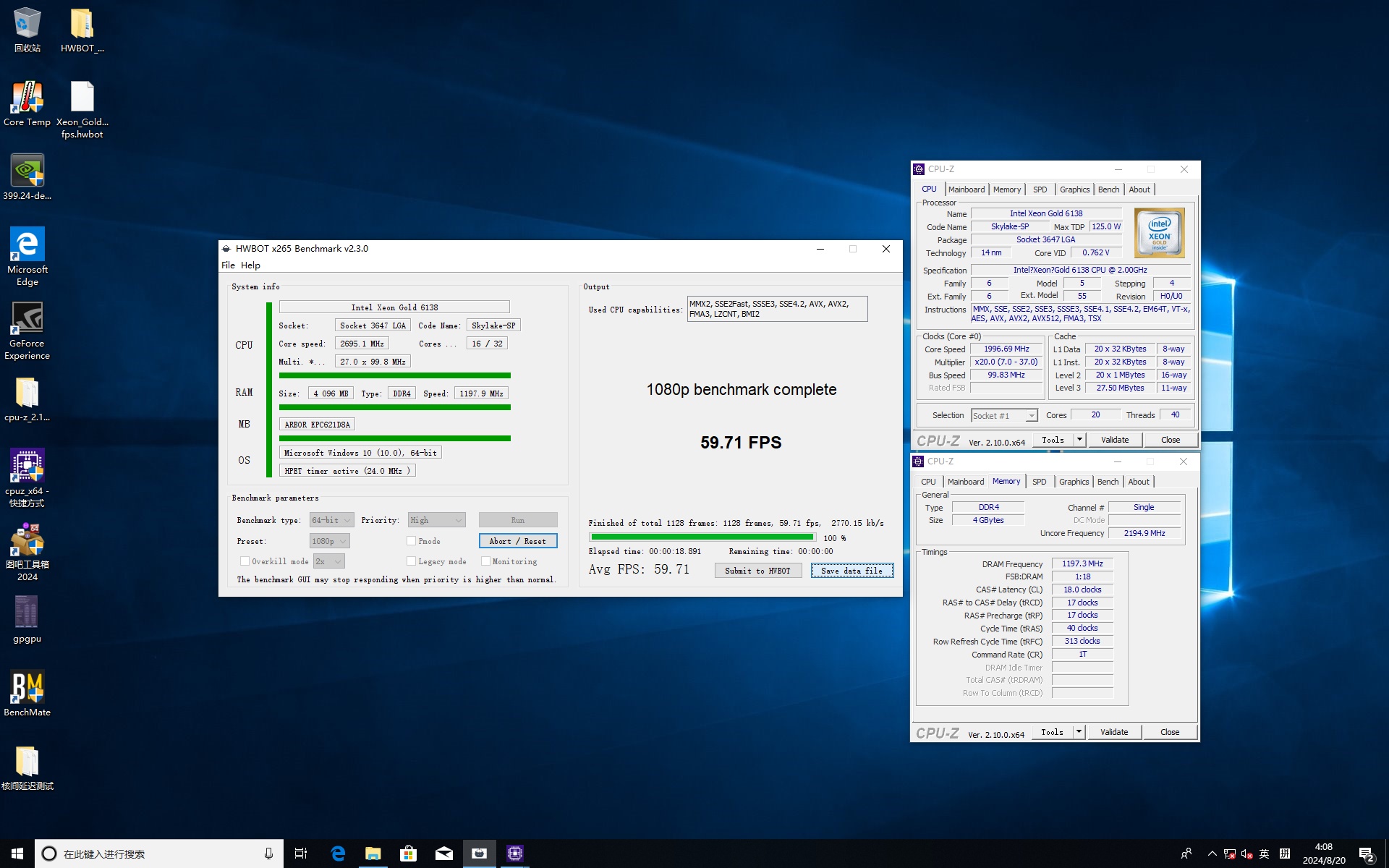Switch to Graphics tab in top CPU-Z
The height and width of the screenshot is (868, 1389).
[1074, 190]
